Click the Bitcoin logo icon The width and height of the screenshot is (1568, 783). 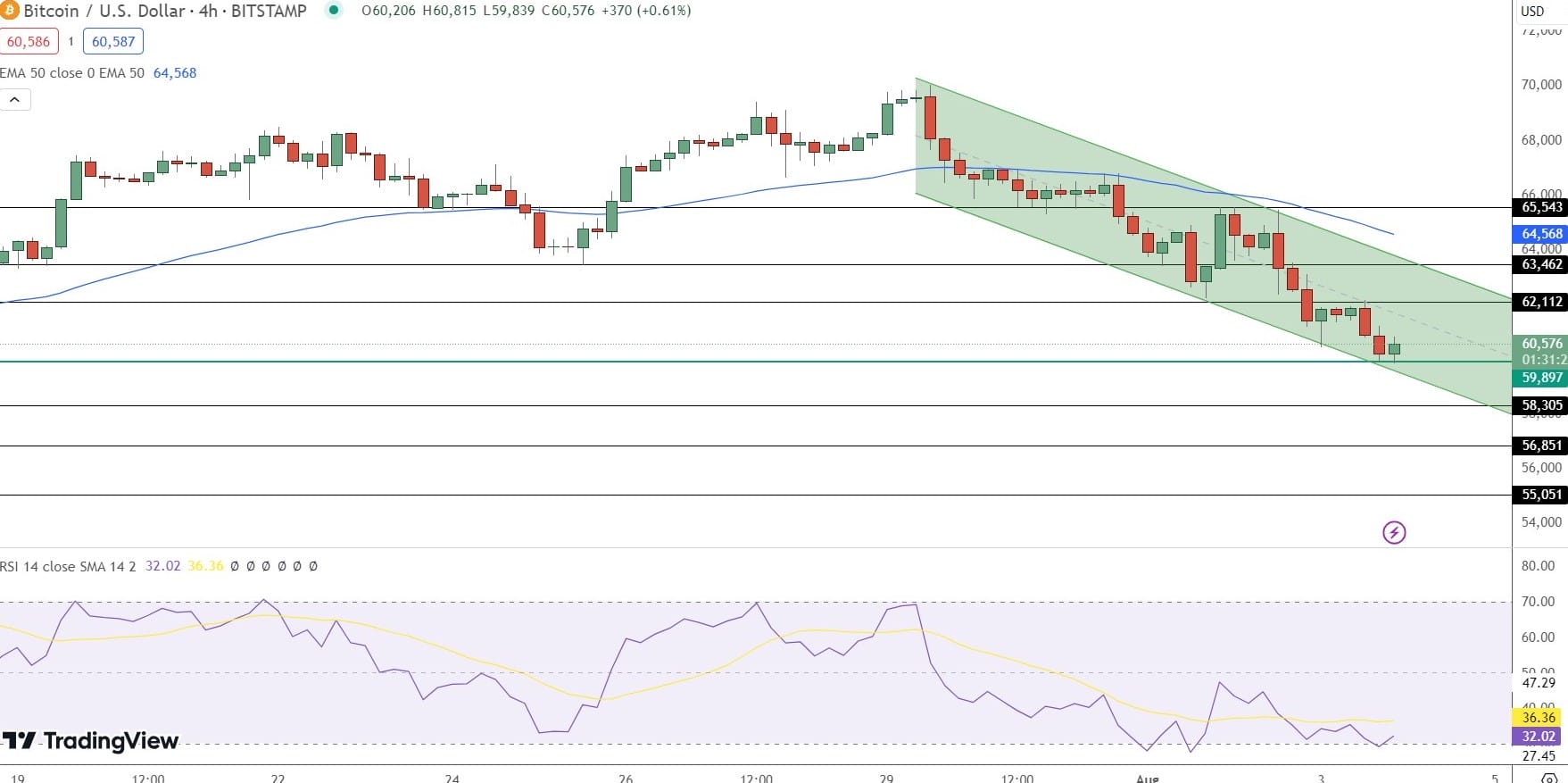click(x=8, y=11)
